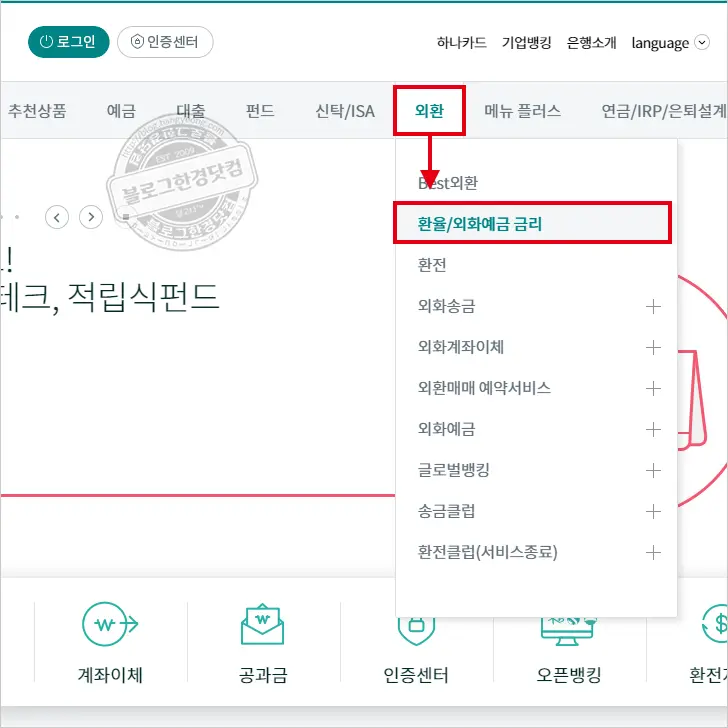728x728 pixels.
Task: Open the 연금/IRP/은퇴설계 menu
Action: point(664,111)
